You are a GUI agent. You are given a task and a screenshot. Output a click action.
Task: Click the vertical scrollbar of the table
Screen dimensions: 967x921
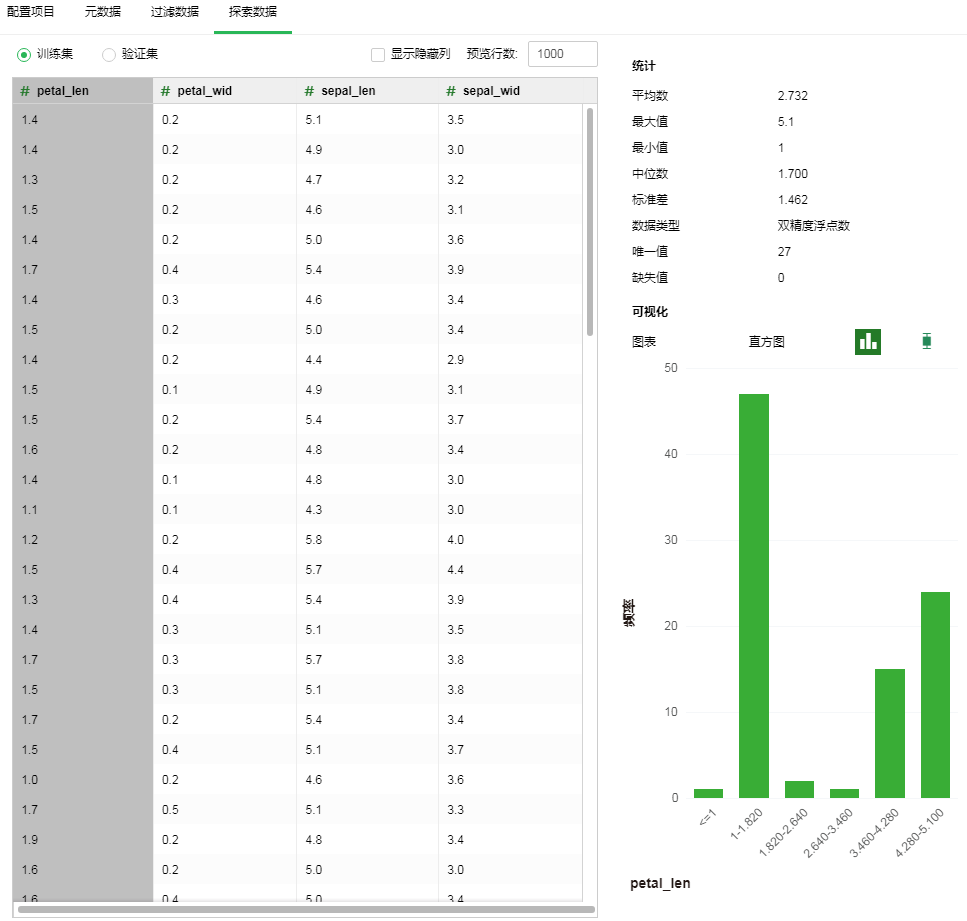click(590, 220)
